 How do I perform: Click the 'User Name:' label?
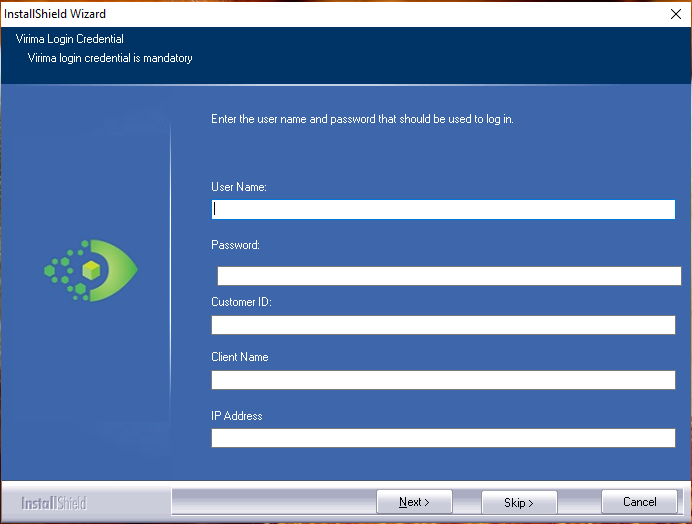point(238,187)
